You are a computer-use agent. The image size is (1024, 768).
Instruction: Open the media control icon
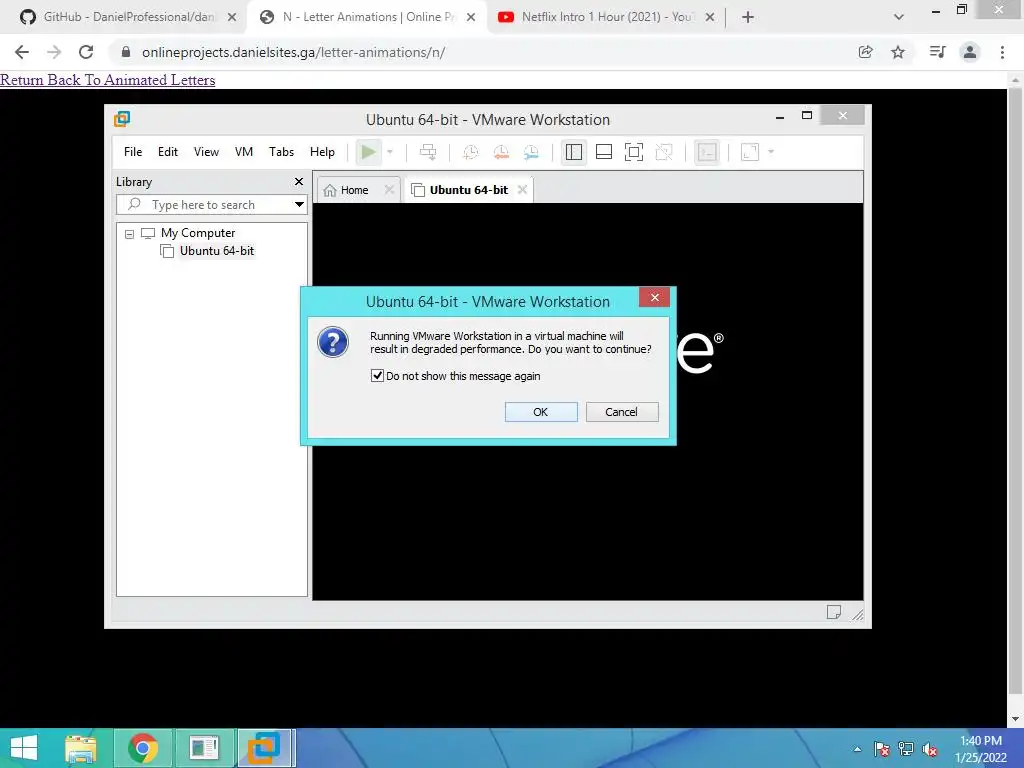click(938, 52)
